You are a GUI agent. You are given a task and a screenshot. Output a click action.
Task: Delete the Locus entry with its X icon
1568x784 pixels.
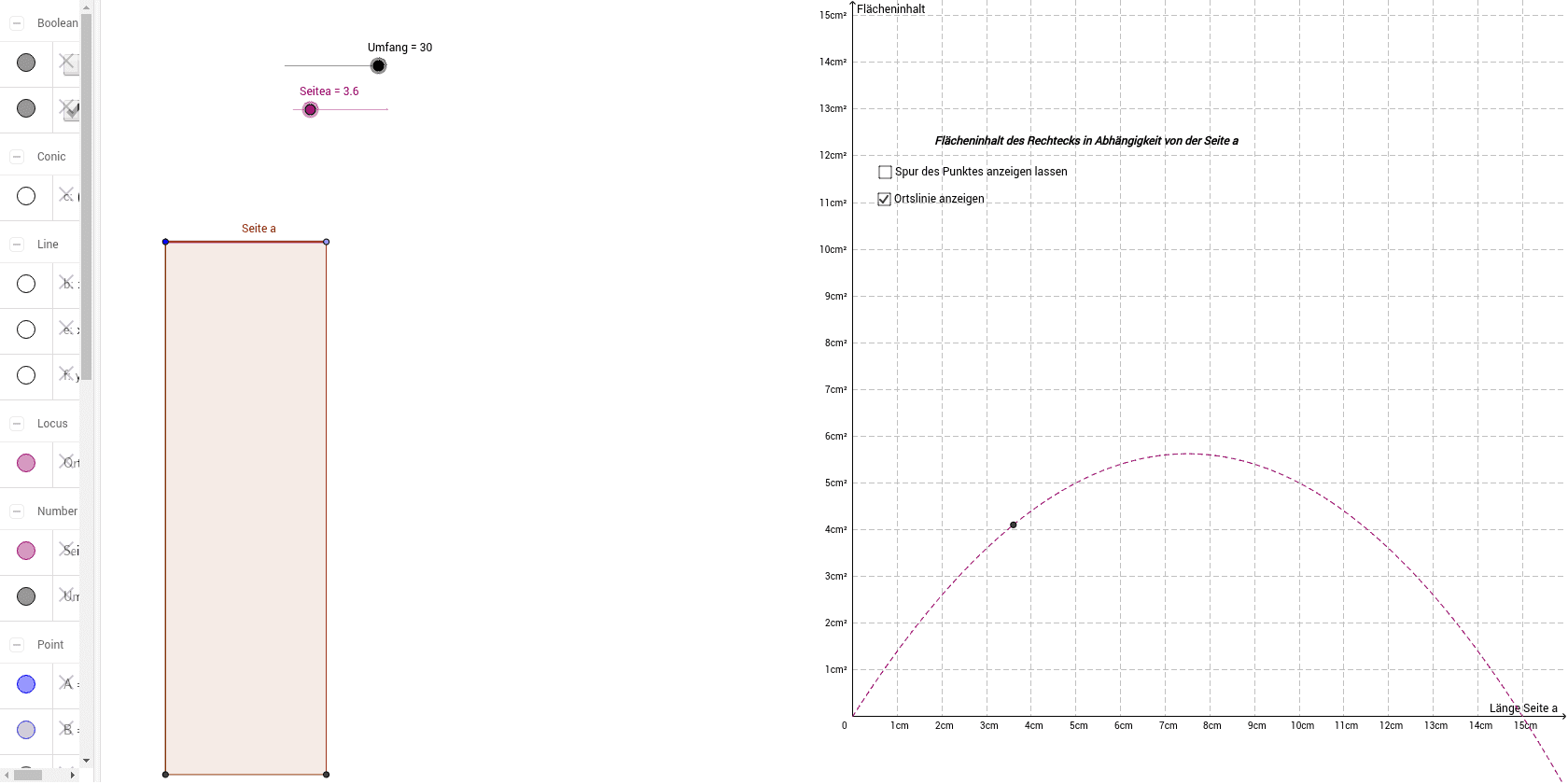click(x=66, y=461)
